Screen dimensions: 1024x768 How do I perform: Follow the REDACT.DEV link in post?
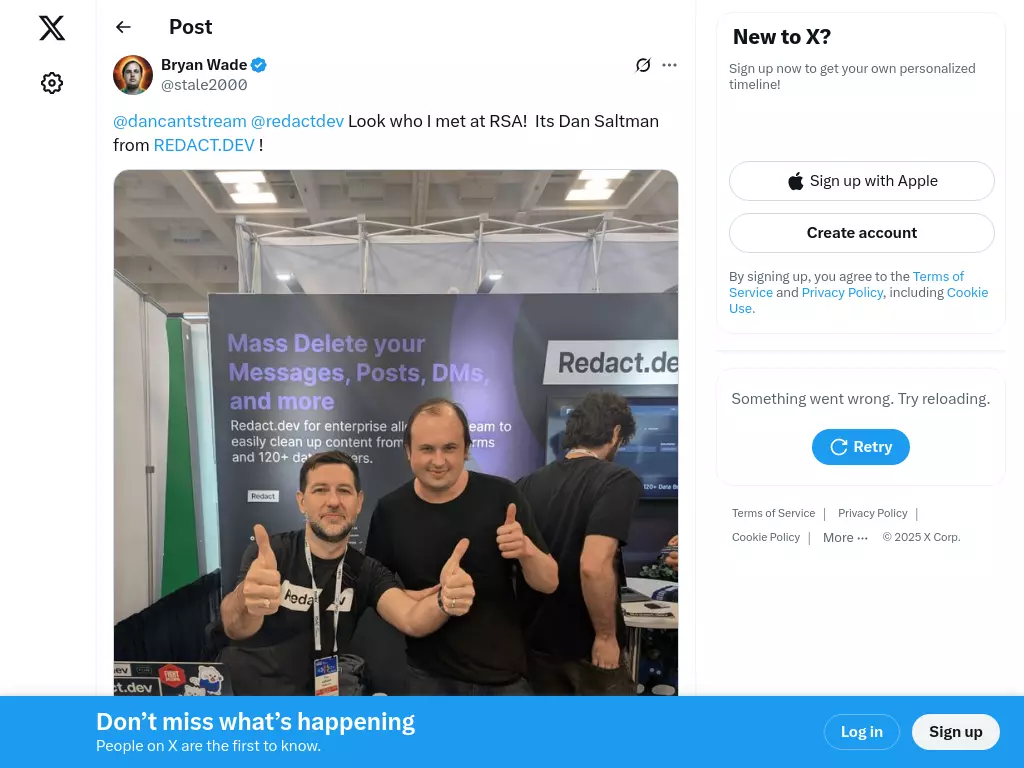204,145
